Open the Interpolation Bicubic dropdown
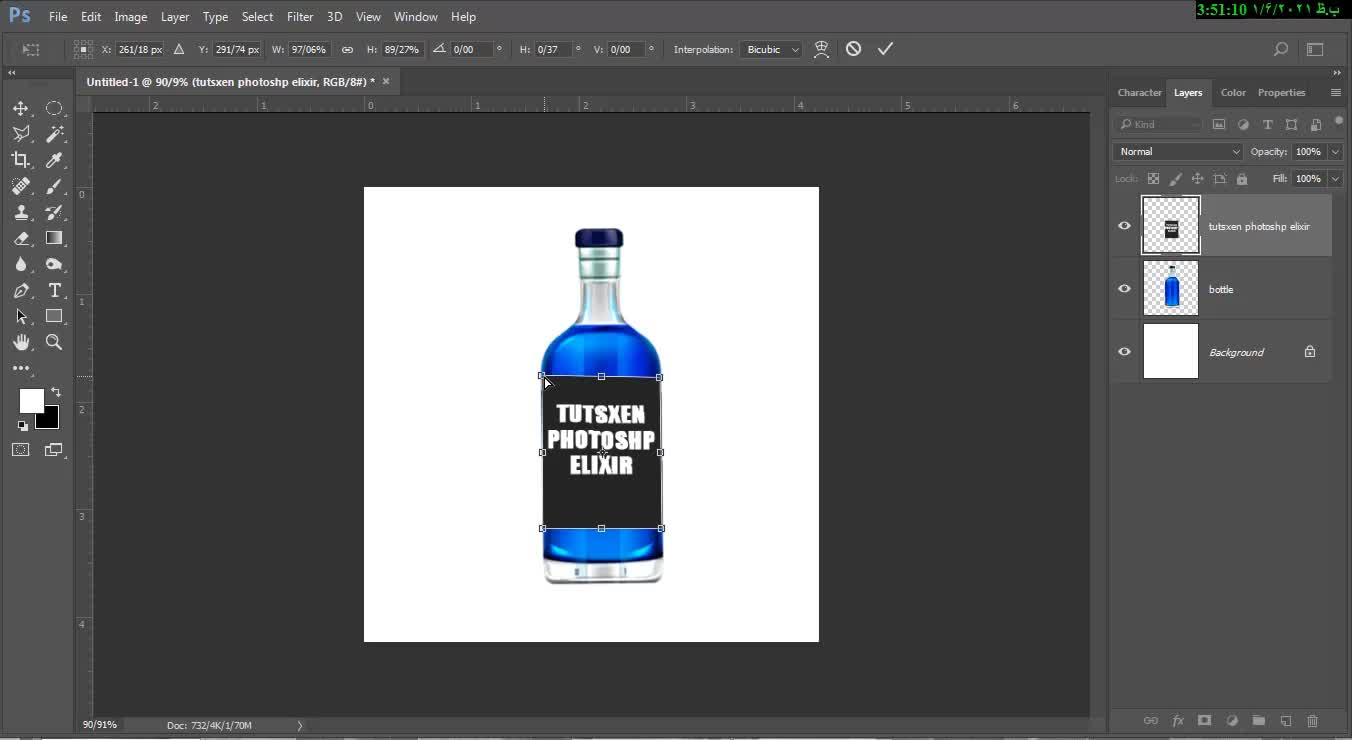 point(770,49)
